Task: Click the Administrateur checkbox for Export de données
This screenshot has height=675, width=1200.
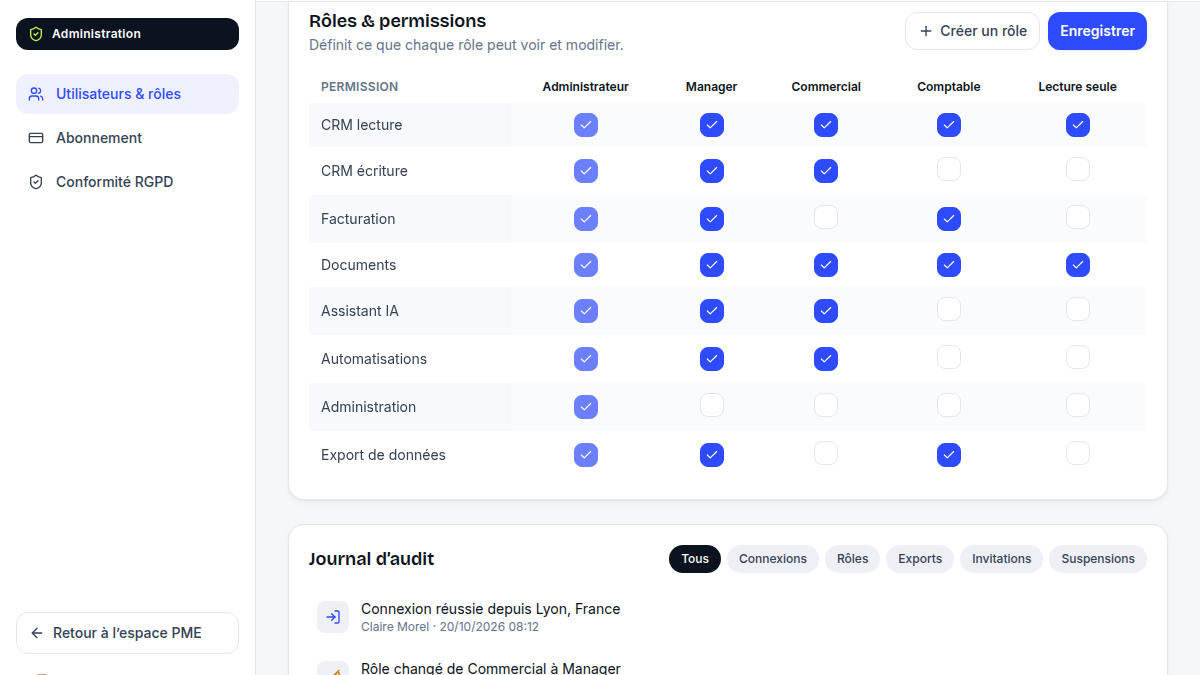Action: pyautogui.click(x=586, y=455)
